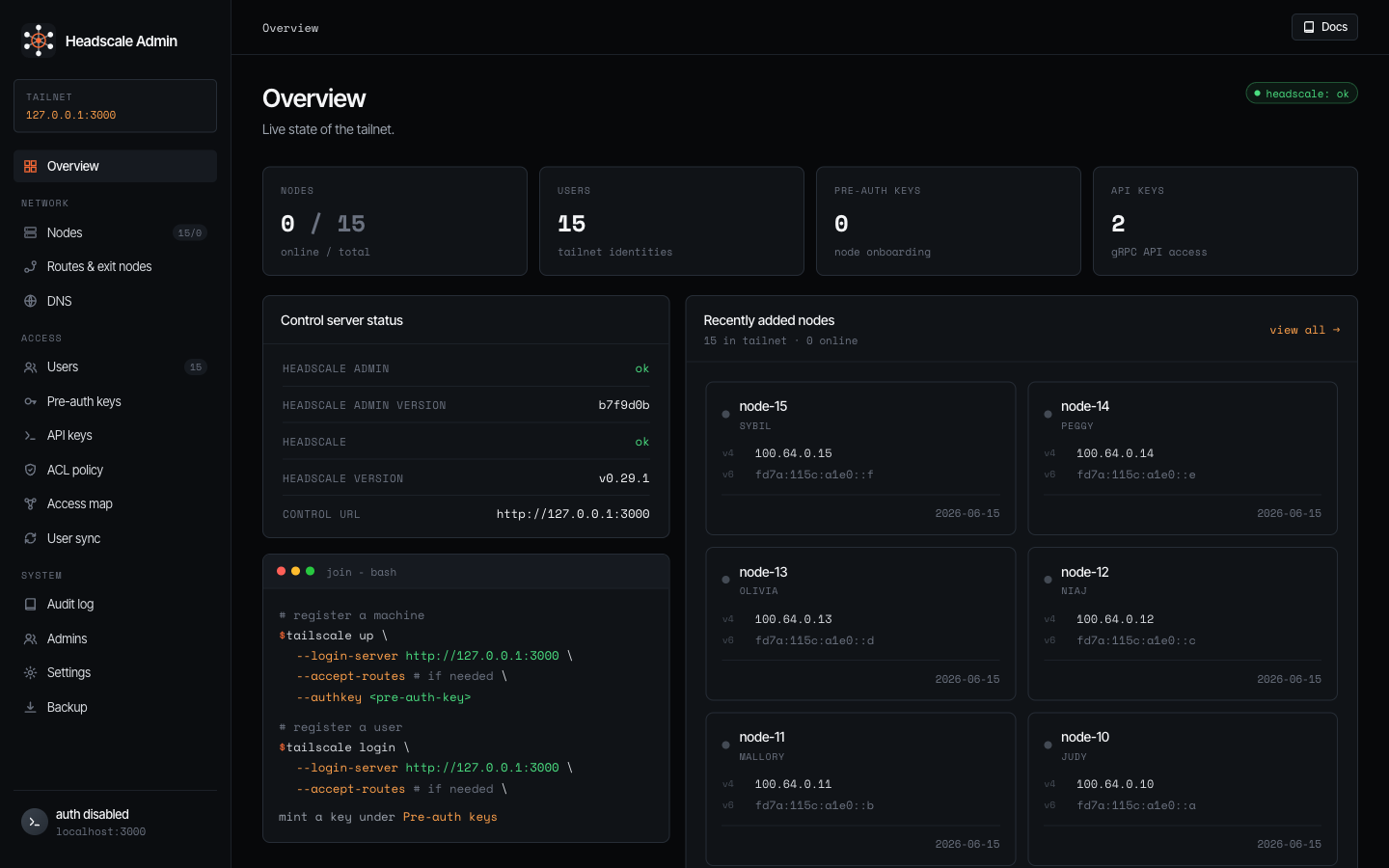This screenshot has height=868, width=1389.
Task: Click the book icon in Docs button
Action: (x=1309, y=27)
